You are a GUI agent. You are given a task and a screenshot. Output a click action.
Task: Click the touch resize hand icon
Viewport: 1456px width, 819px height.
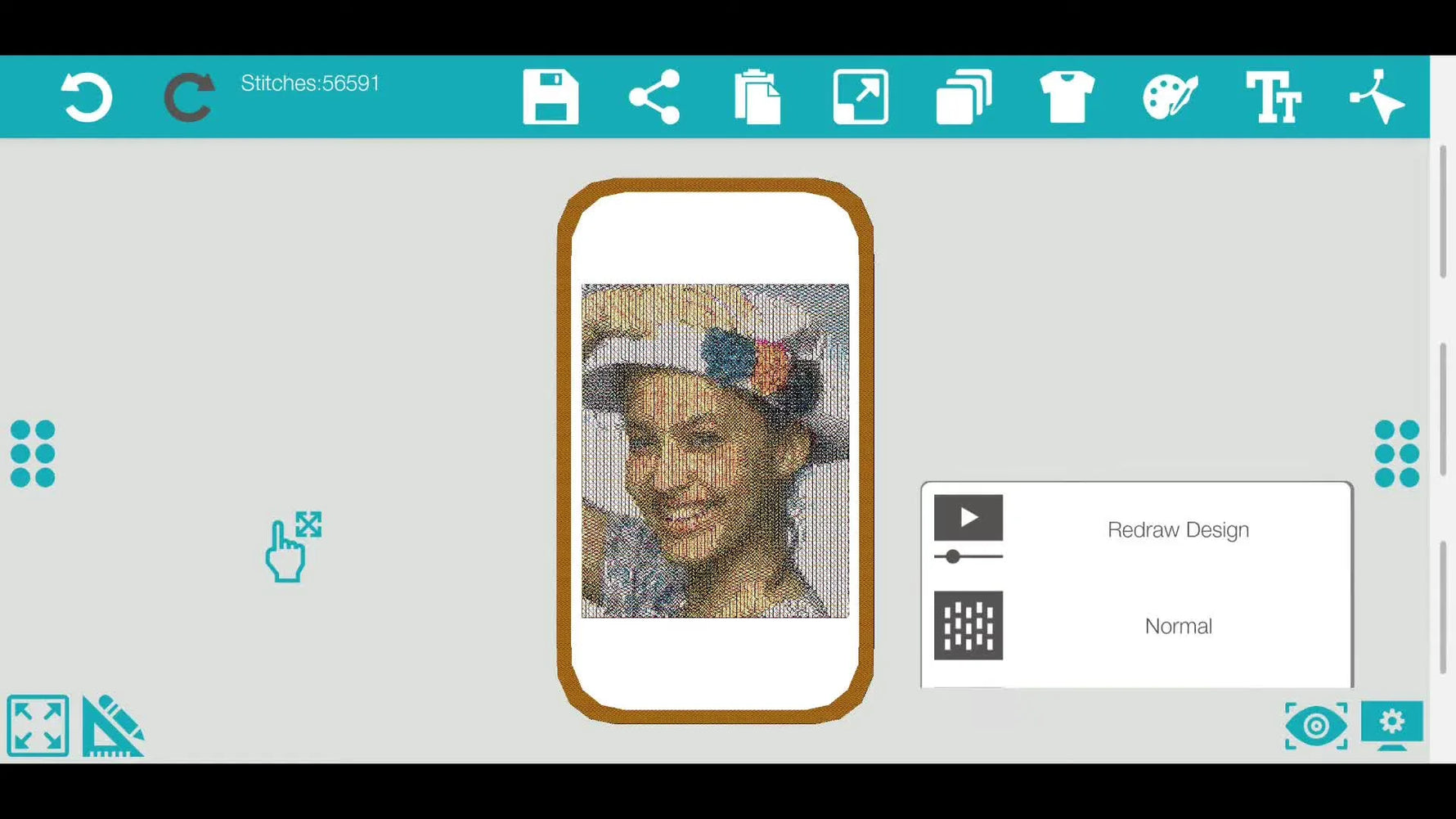pos(293,547)
